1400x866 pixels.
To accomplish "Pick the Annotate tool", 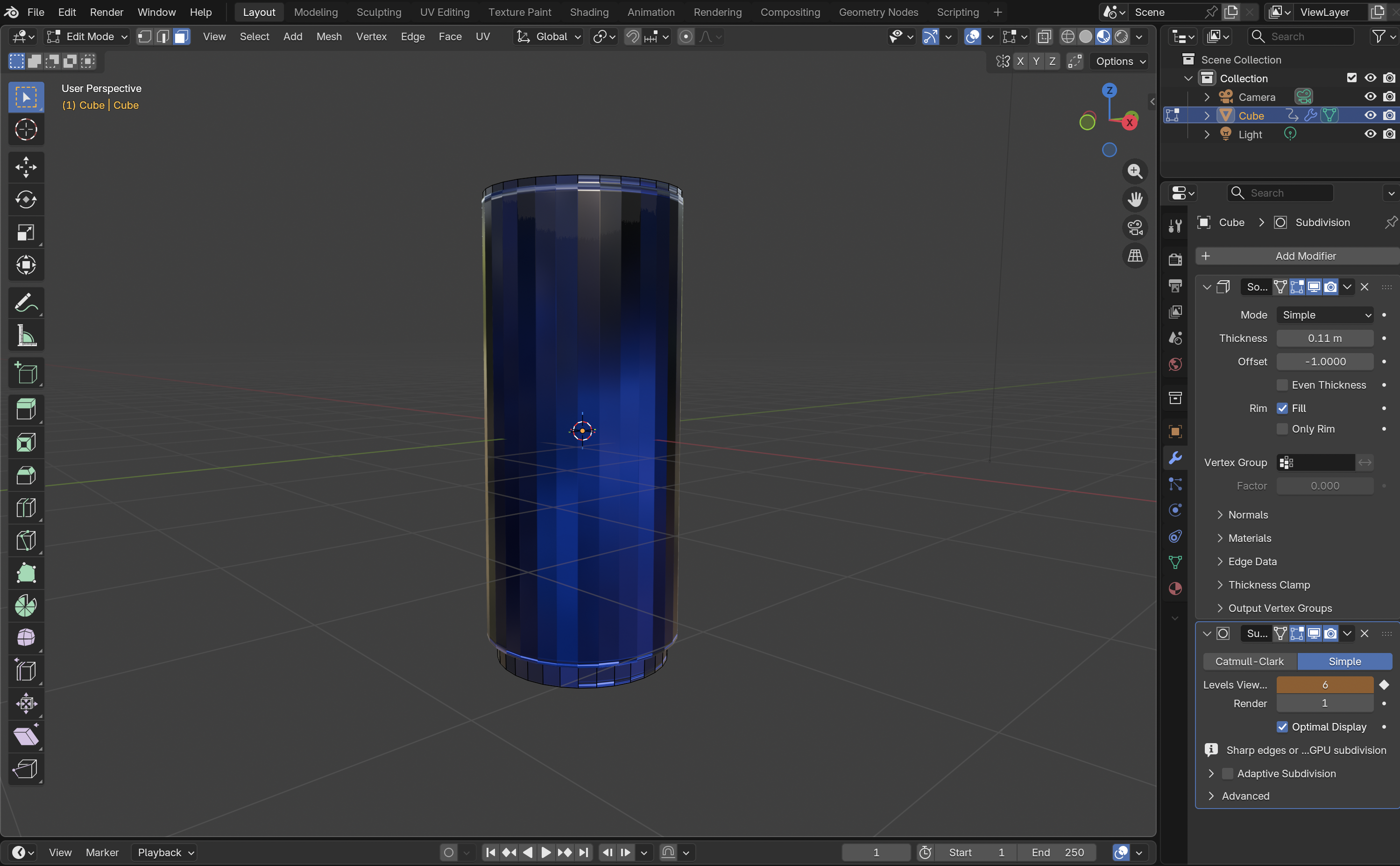I will point(26,302).
